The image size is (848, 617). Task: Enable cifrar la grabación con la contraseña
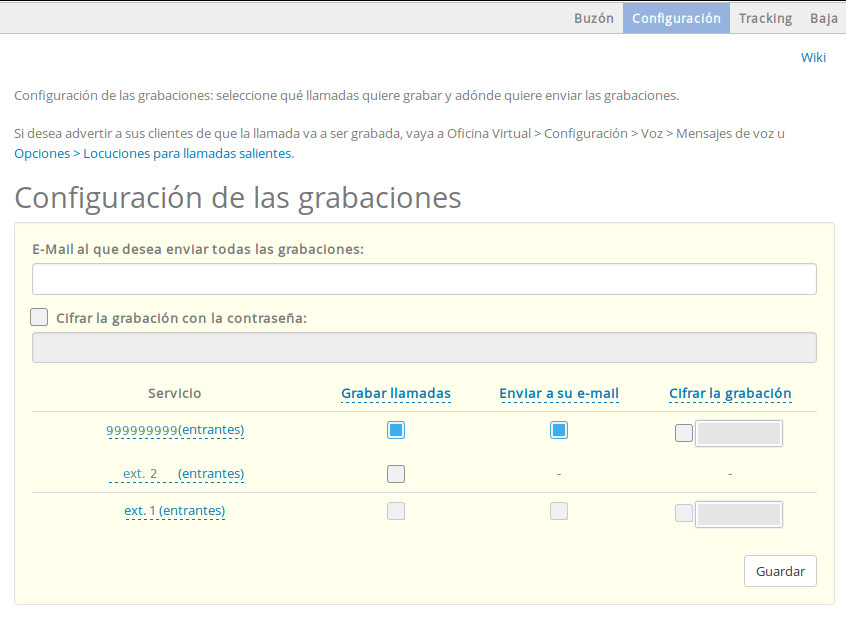(x=39, y=316)
